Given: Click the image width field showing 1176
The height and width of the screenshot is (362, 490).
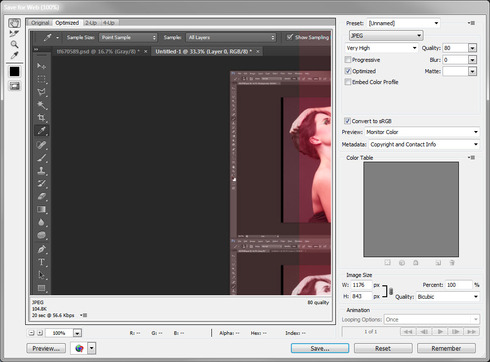Looking at the screenshot, I should click(361, 285).
